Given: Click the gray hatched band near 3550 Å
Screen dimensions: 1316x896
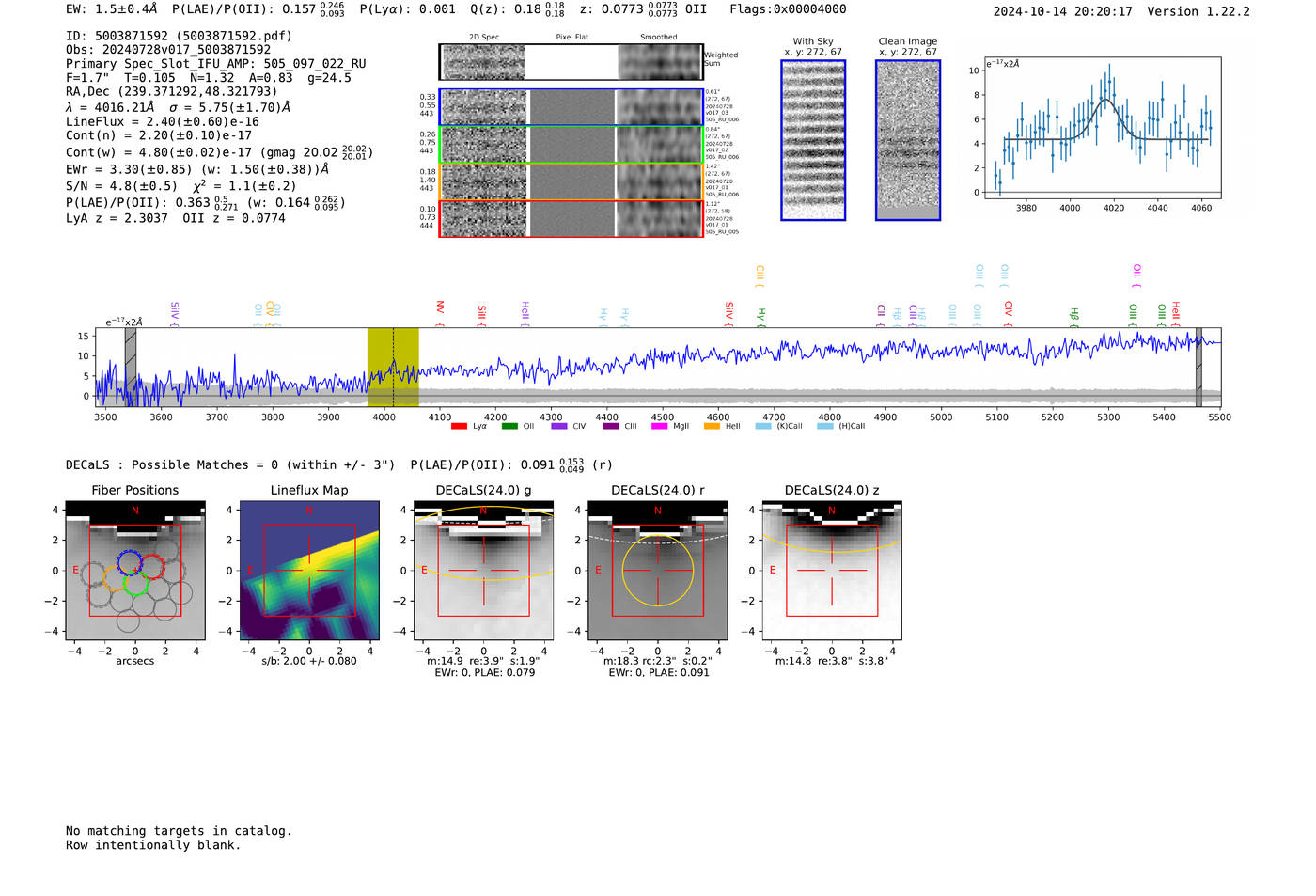Looking at the screenshot, I should coord(131,368).
